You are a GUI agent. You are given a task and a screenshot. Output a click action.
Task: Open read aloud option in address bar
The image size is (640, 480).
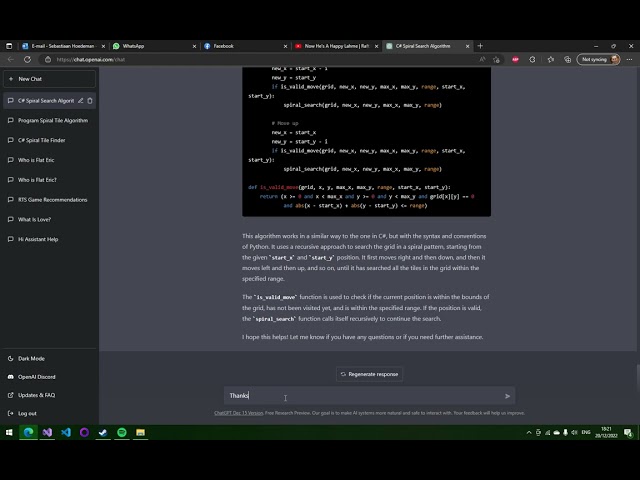coord(482,60)
